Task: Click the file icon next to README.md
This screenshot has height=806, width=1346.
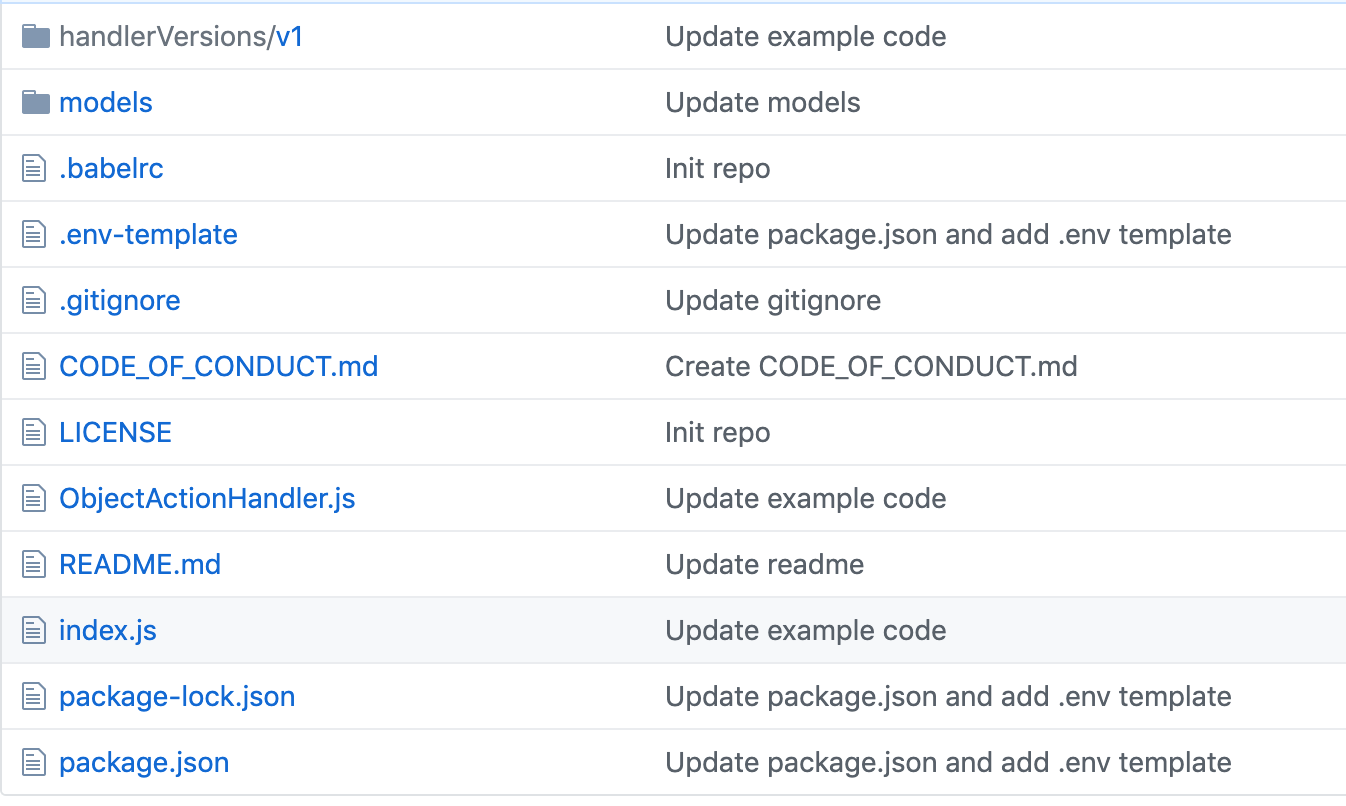Action: pyautogui.click(x=35, y=564)
